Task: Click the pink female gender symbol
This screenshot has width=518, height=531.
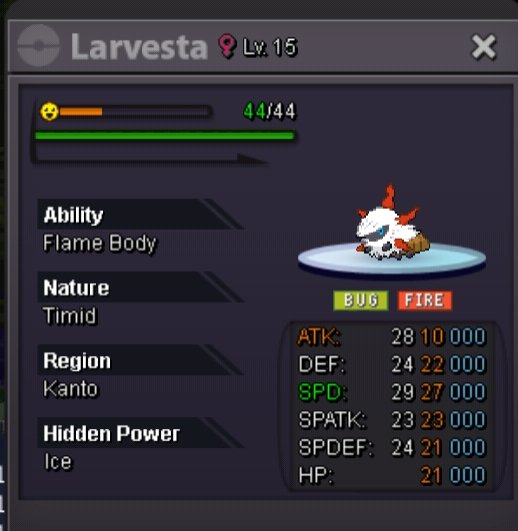Action: click(x=226, y=46)
